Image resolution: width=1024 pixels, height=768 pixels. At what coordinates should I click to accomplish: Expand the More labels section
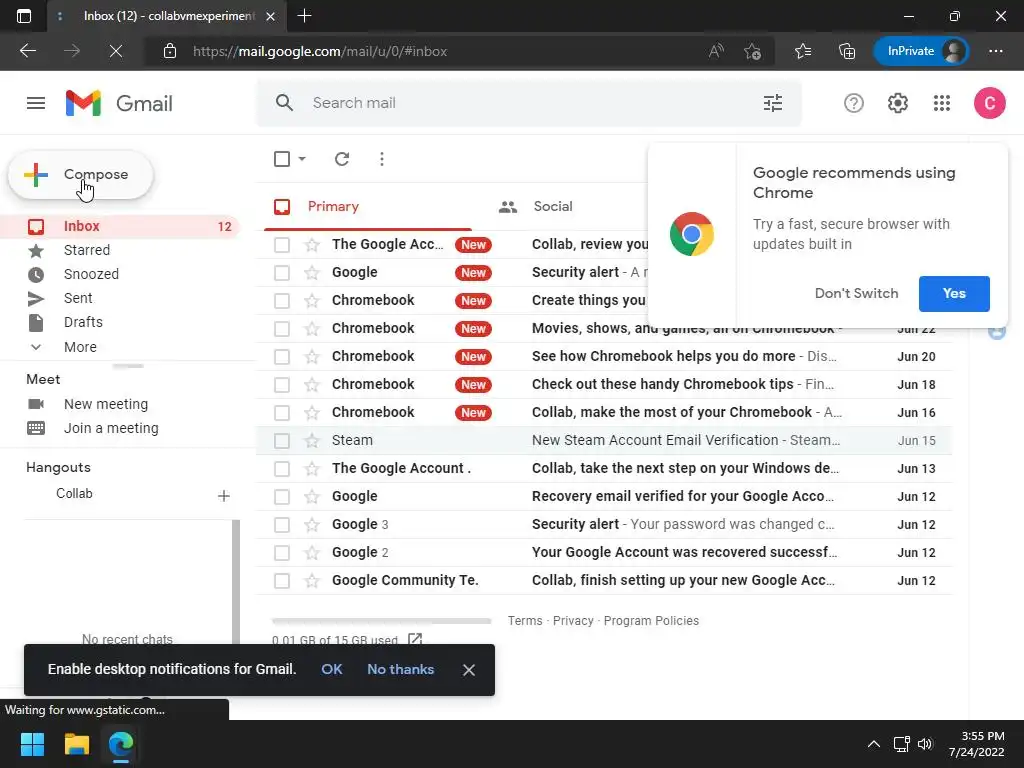point(80,347)
